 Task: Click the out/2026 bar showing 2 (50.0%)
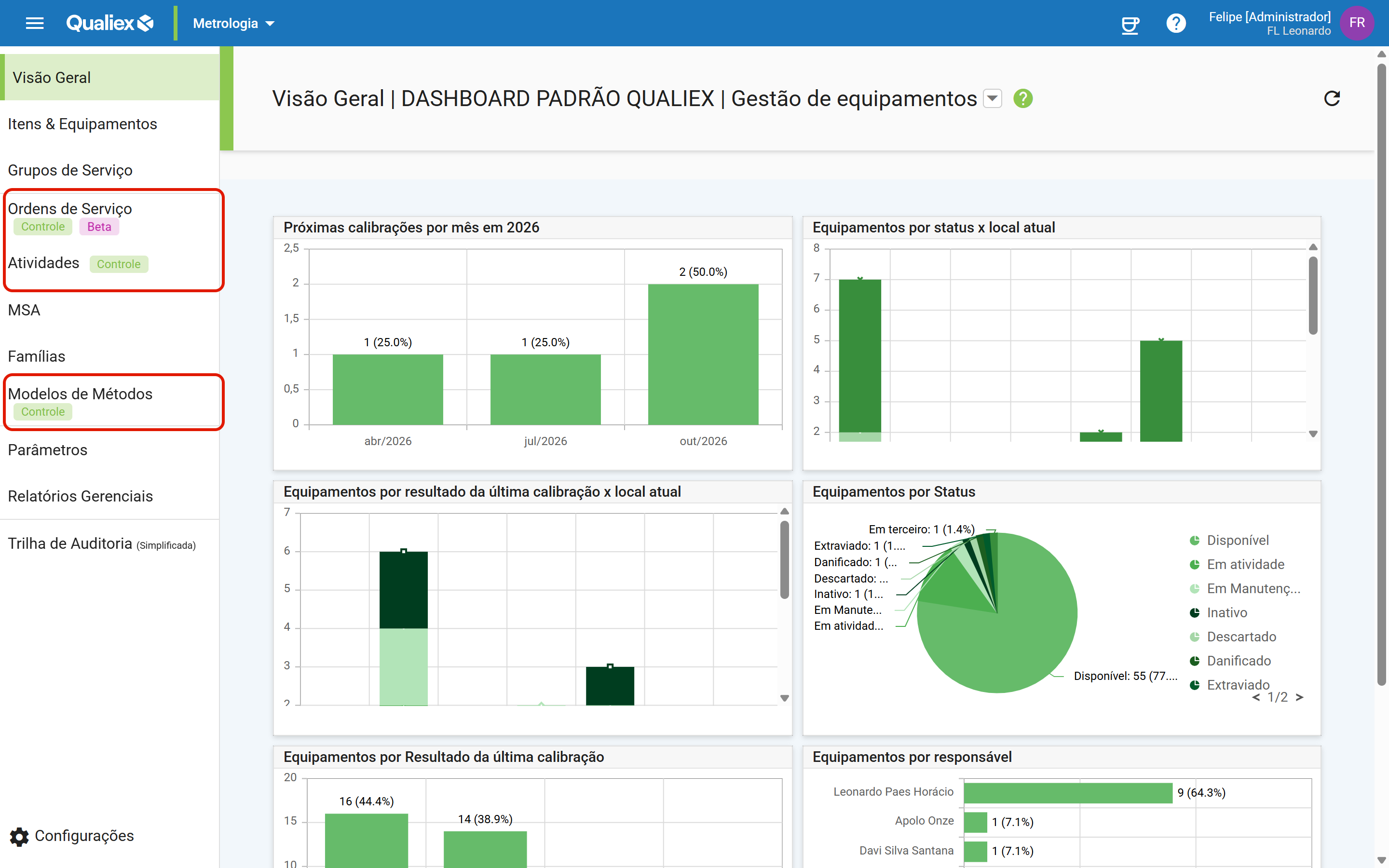click(703, 355)
